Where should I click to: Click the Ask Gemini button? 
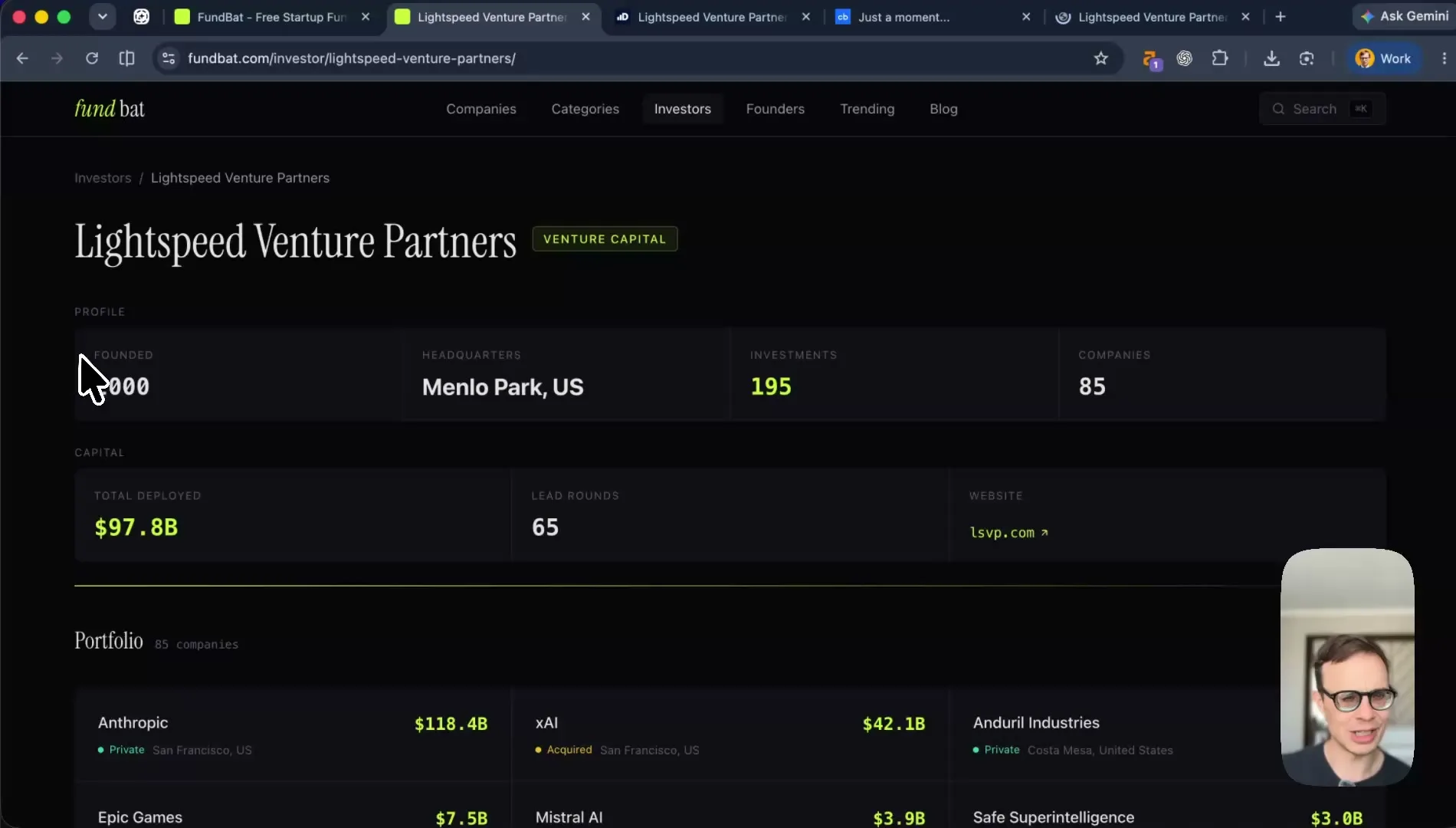(1404, 16)
